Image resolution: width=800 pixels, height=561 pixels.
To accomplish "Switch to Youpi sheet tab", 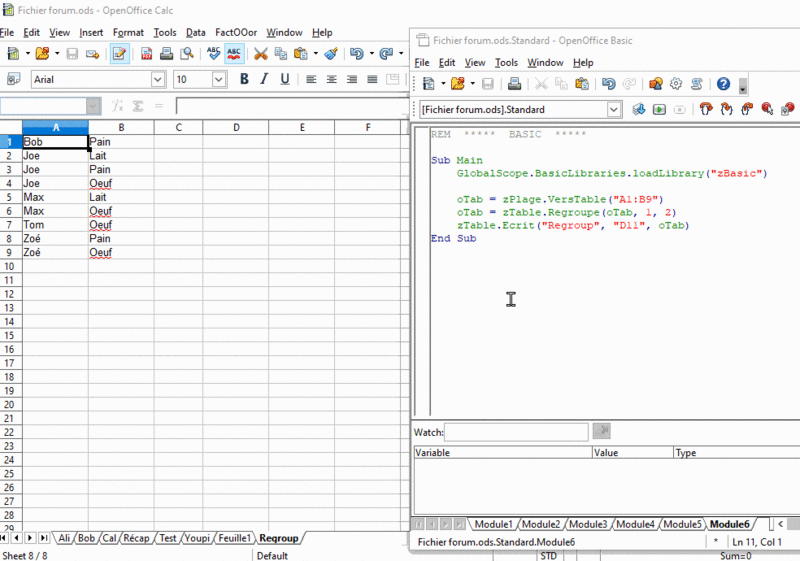I will (x=197, y=538).
